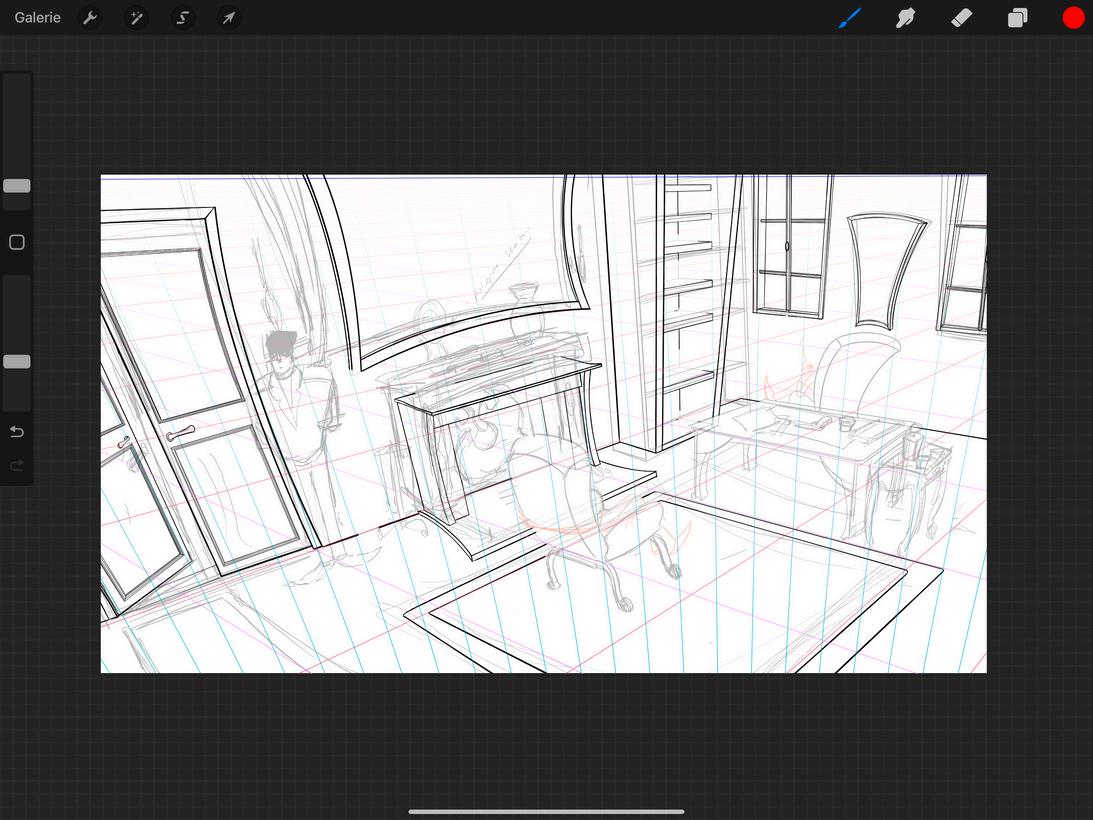Tap the square modifier button in sidebar

click(x=17, y=242)
